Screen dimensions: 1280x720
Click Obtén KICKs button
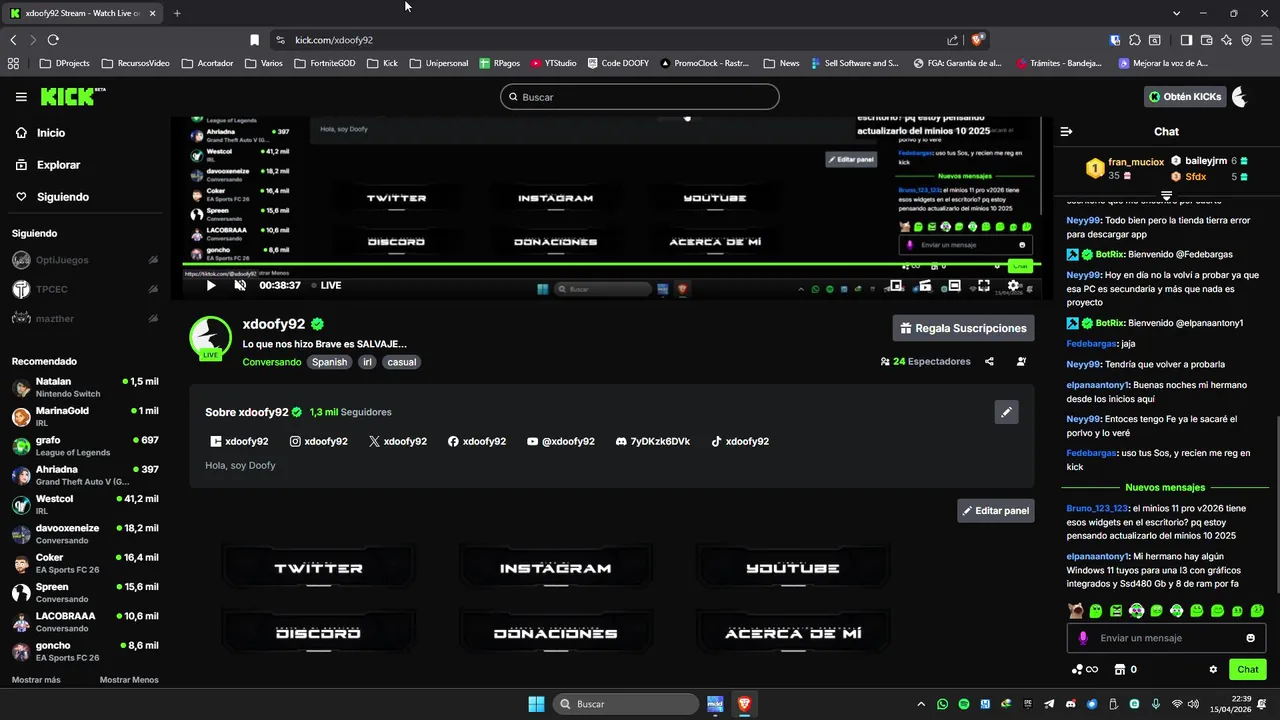pyautogui.click(x=1186, y=97)
